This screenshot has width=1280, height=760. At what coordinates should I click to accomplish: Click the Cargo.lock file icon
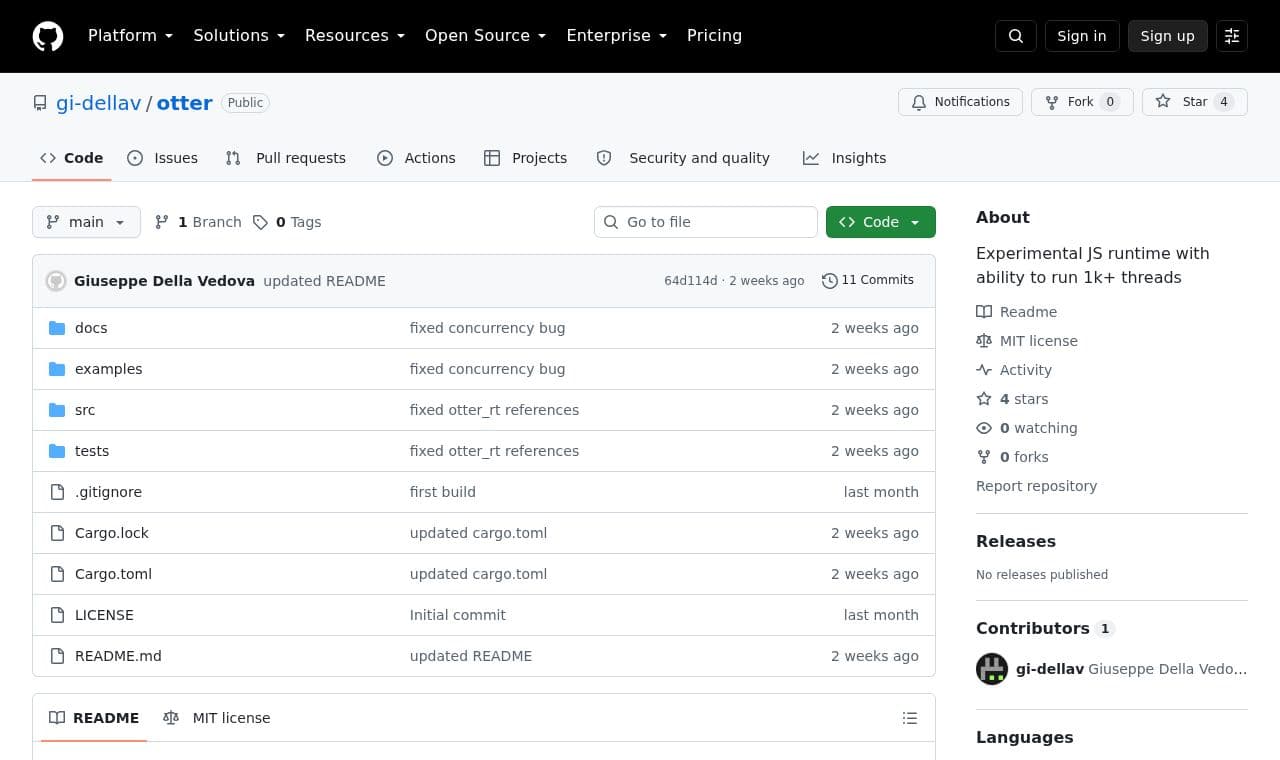coord(57,533)
